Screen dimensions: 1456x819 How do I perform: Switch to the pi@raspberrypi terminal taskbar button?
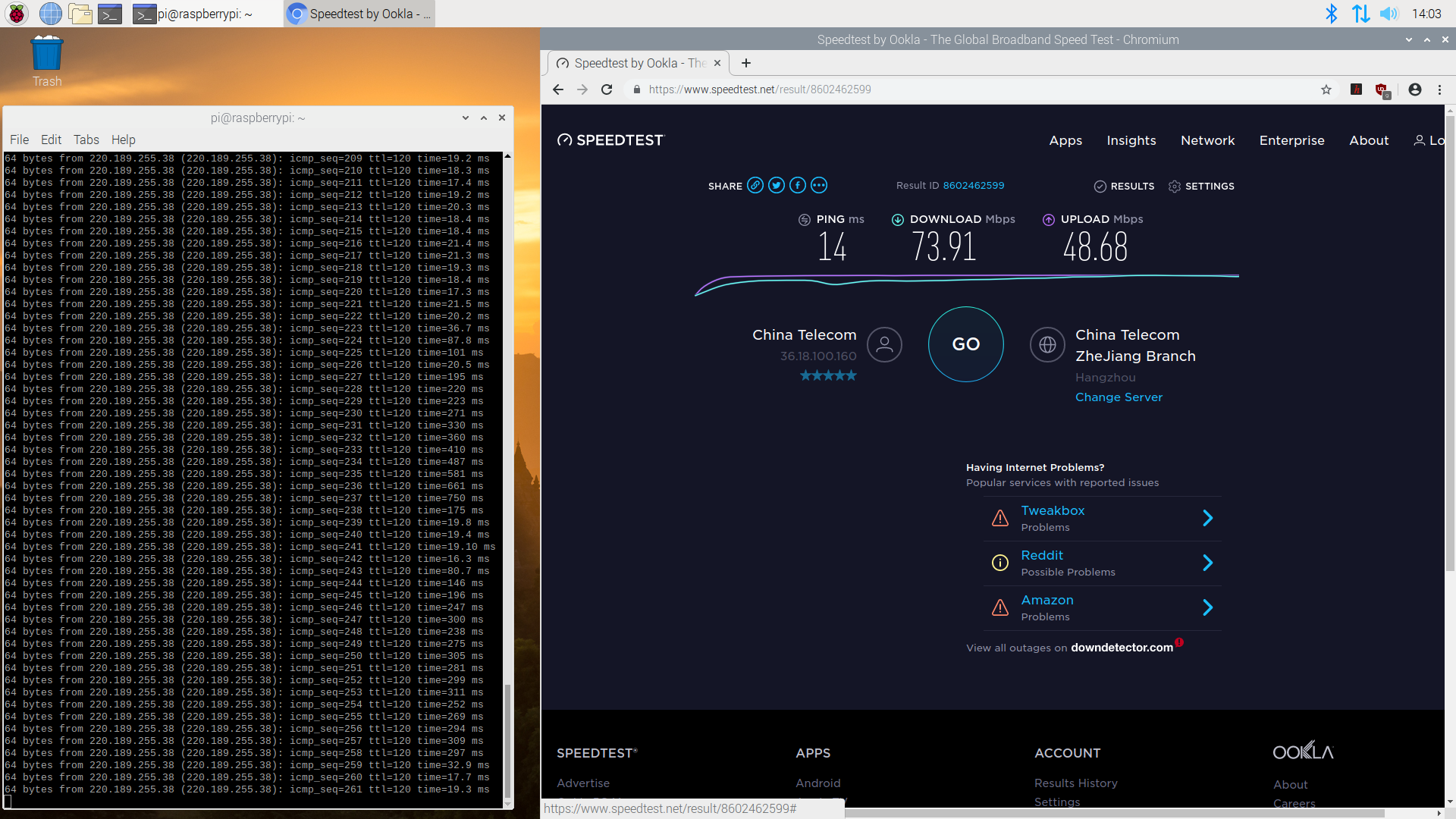click(205, 14)
